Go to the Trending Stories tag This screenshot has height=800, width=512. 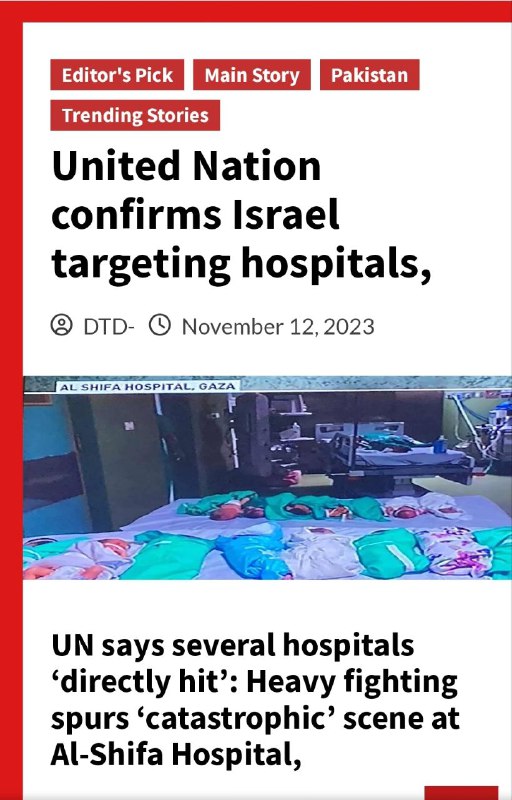coord(135,115)
